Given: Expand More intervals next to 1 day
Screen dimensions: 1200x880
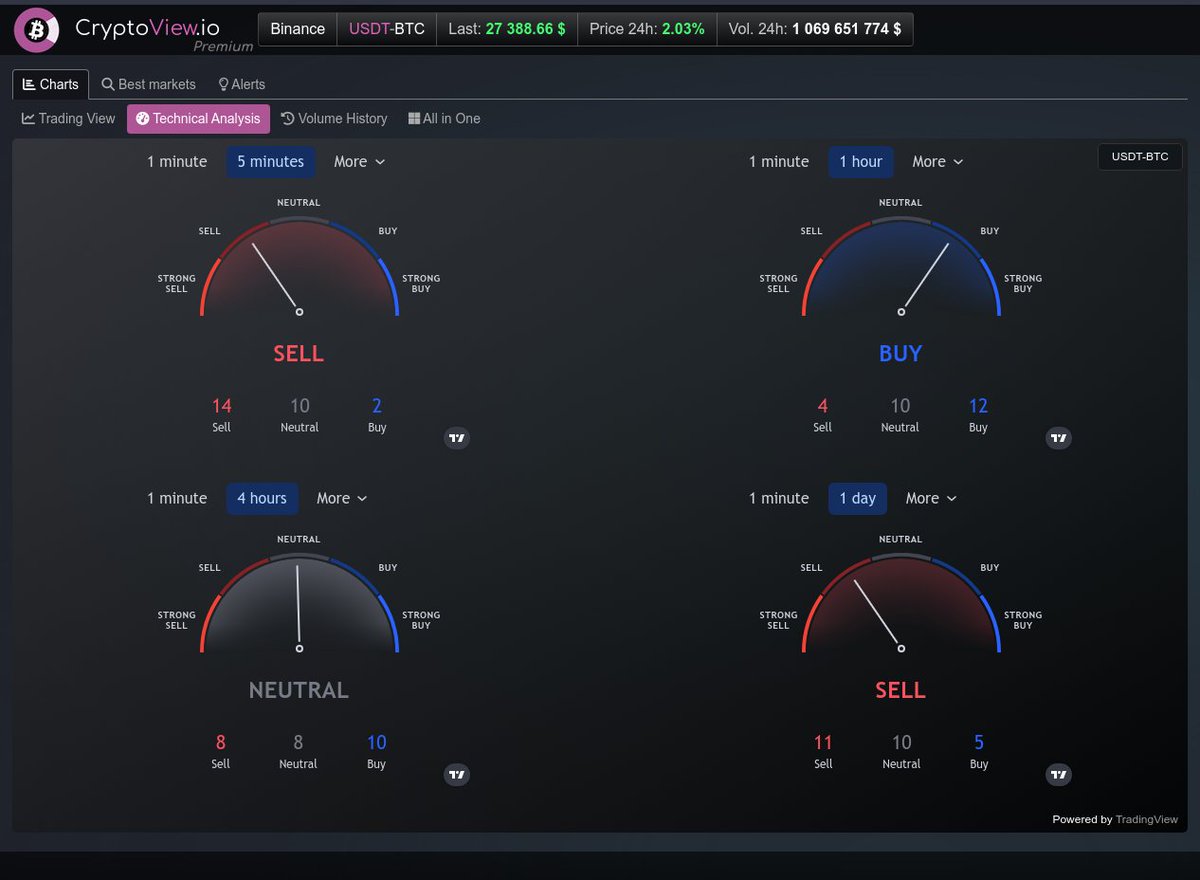Looking at the screenshot, I should pyautogui.click(x=931, y=498).
